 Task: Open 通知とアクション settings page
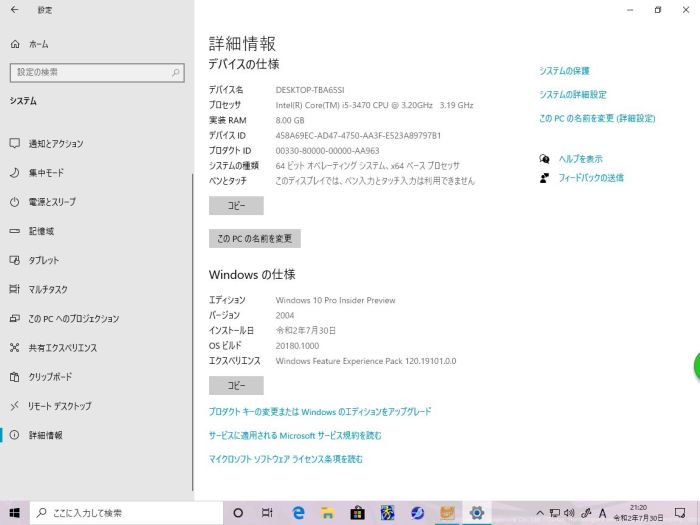(x=55, y=143)
